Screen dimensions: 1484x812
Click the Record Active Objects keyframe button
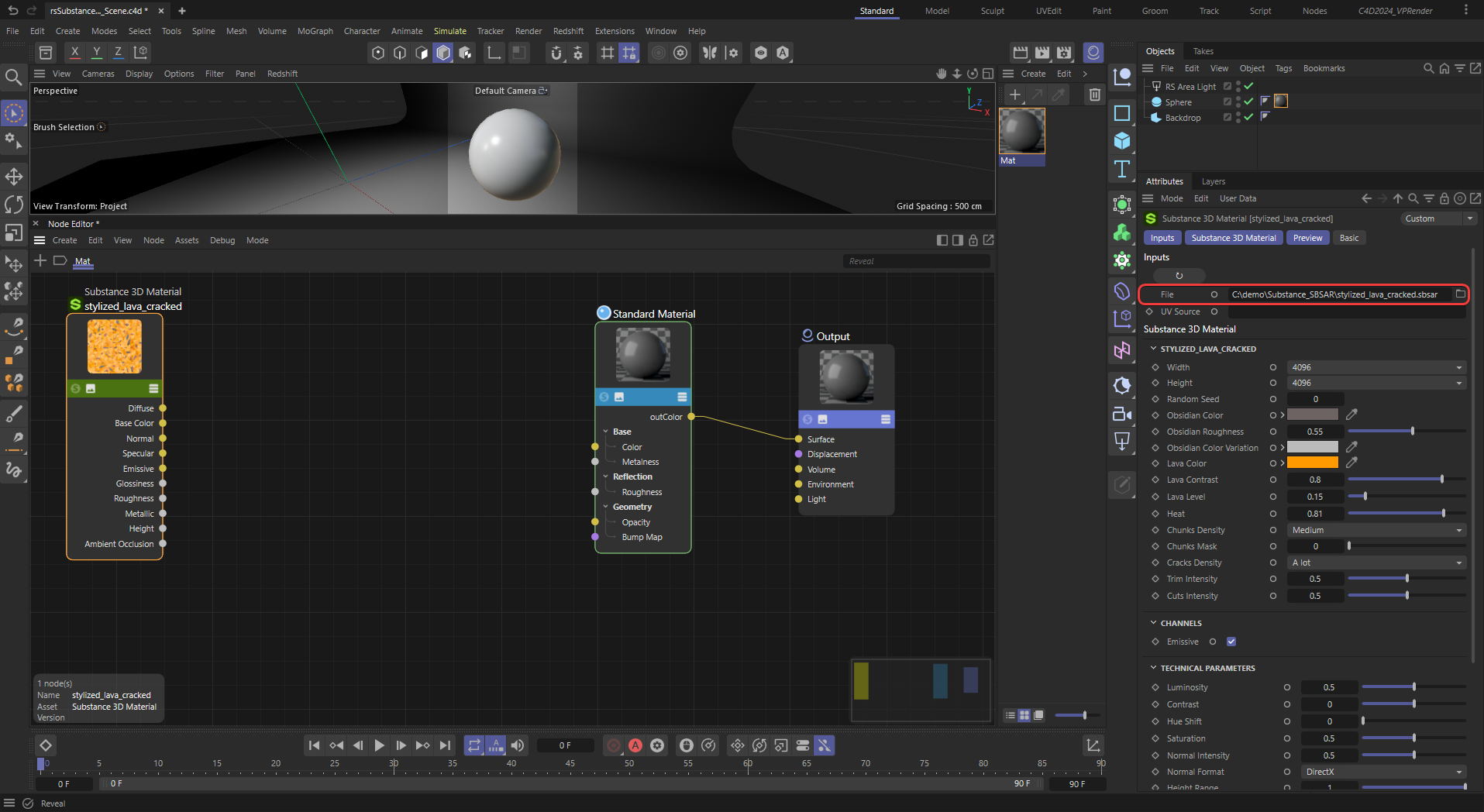[614, 745]
